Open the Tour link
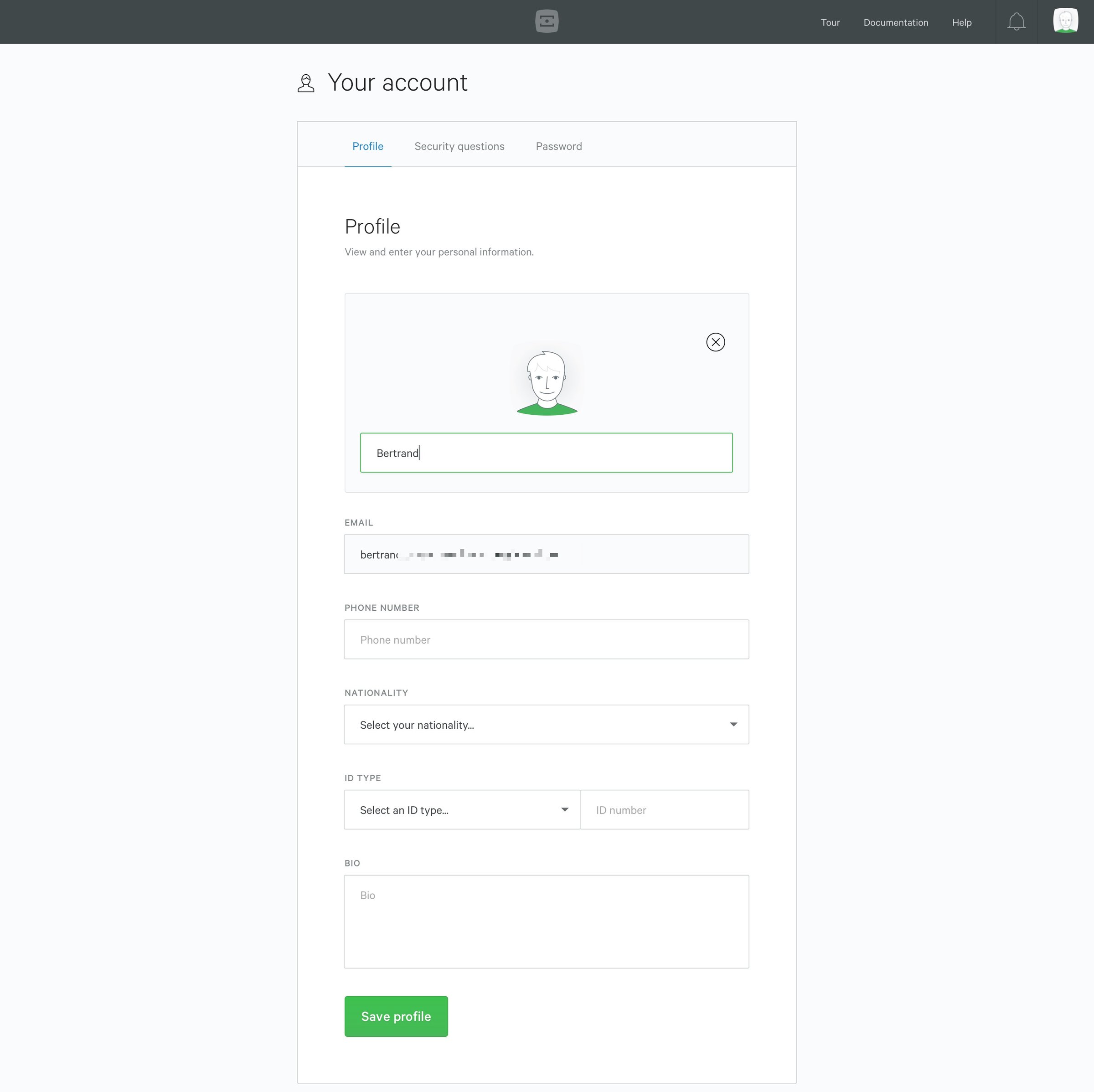The image size is (1094, 1092). click(x=830, y=22)
